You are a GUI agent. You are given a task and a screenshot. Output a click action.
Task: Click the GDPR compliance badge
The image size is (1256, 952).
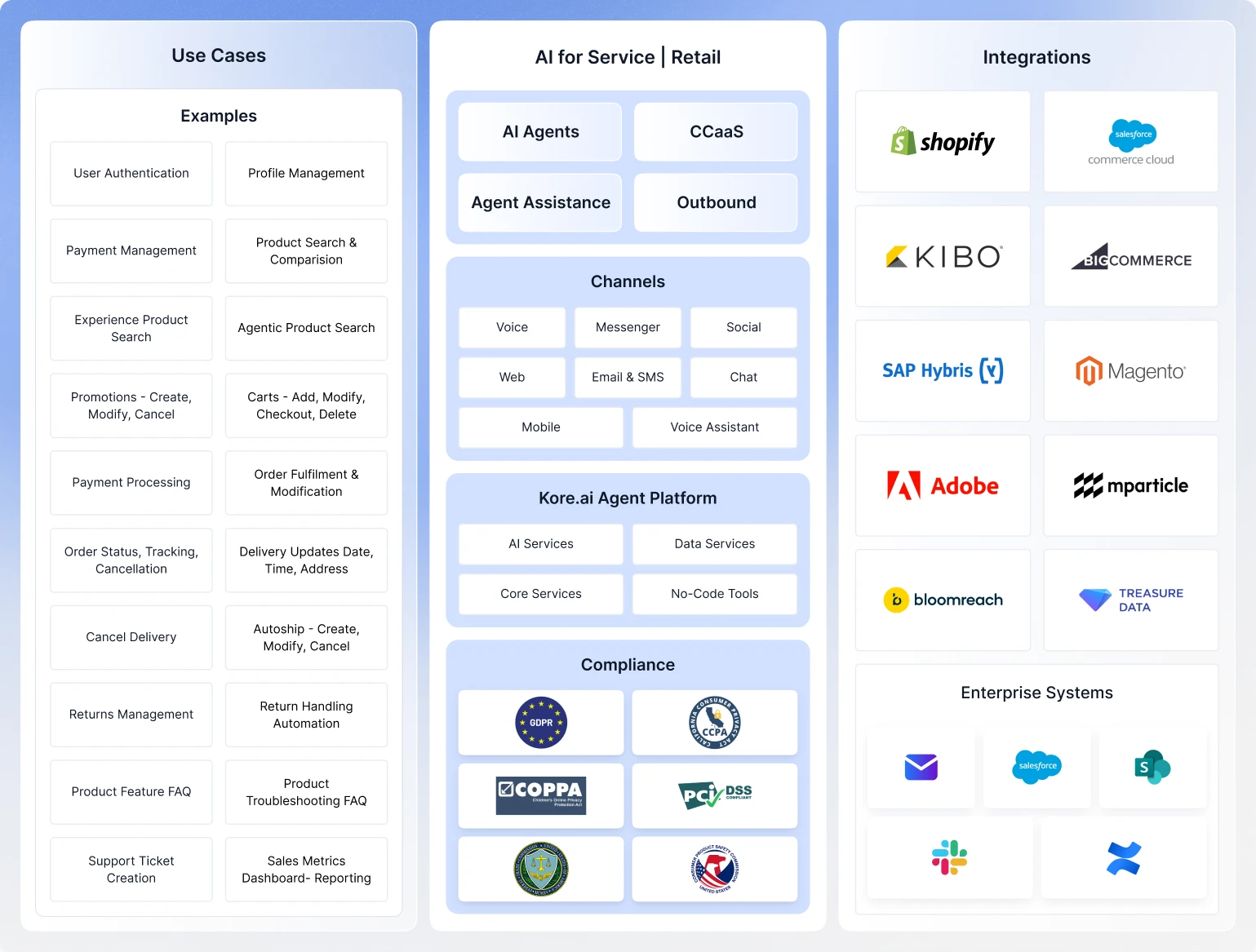pos(541,723)
